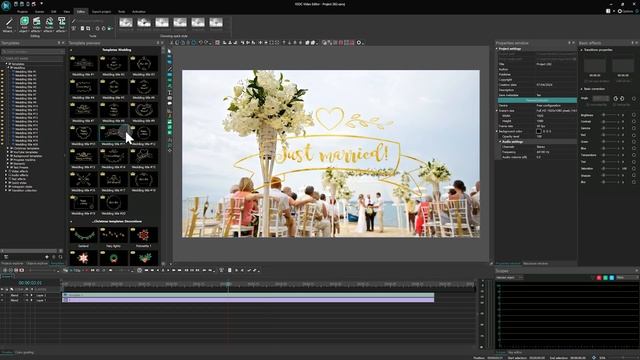This screenshot has width=640, height=360.
Task: Select the arrow cursor tool atop vertical toolbar
Action: [170, 51]
